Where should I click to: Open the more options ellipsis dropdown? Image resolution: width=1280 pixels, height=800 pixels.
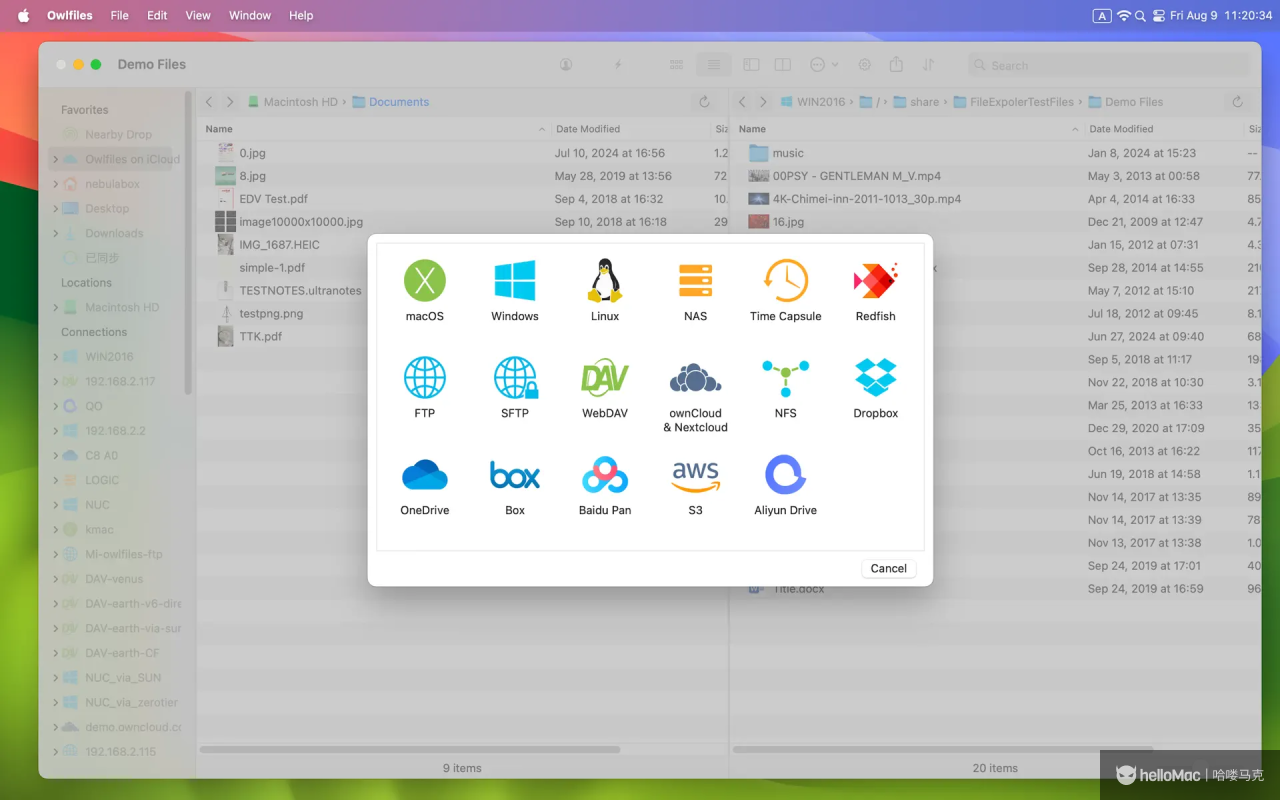tap(824, 64)
